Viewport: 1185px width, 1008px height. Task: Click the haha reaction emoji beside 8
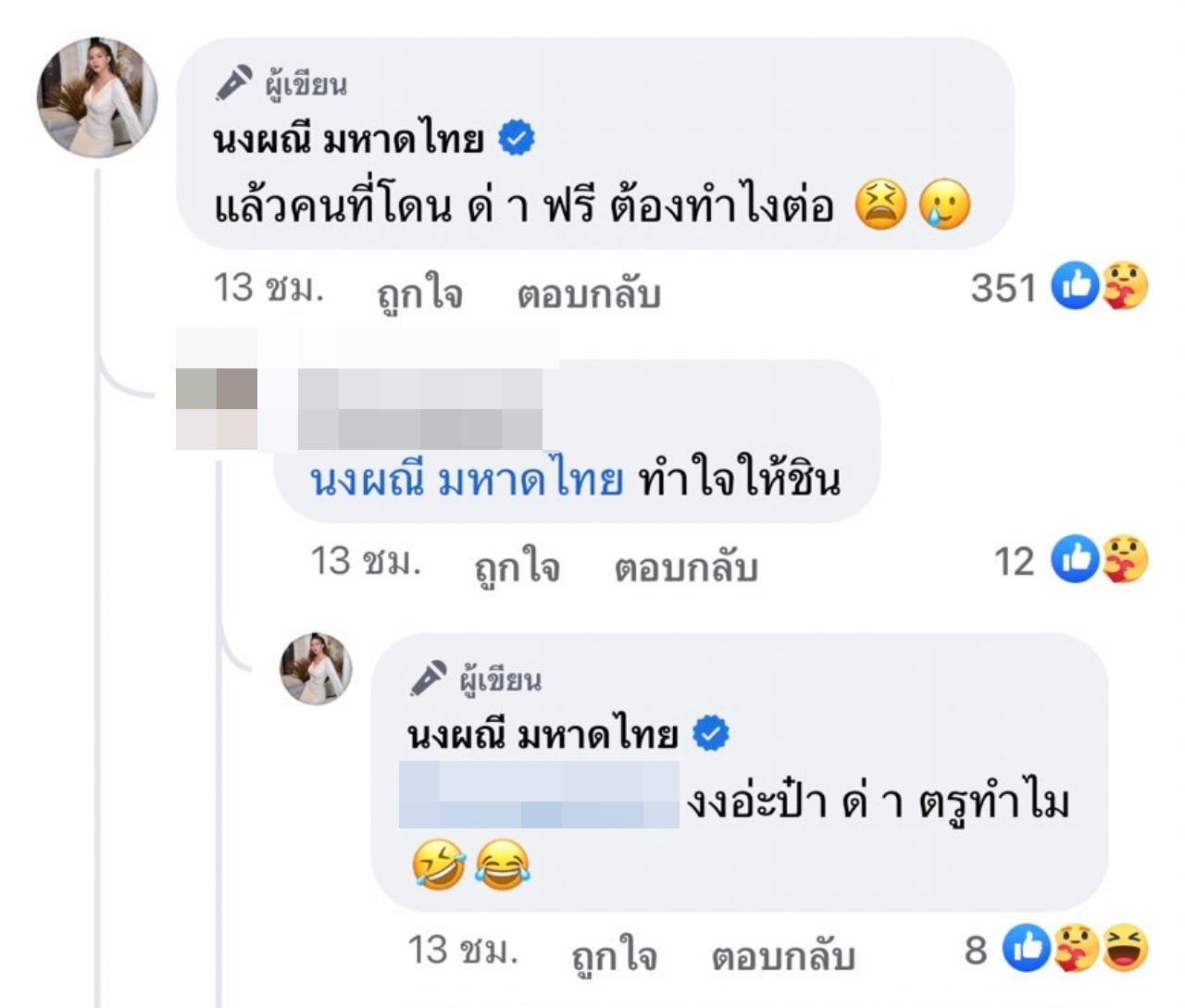click(x=1126, y=949)
